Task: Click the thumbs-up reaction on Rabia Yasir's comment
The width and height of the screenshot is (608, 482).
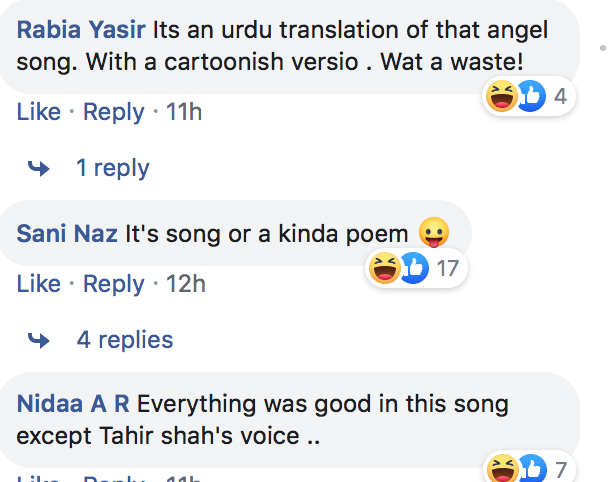Action: 532,96
